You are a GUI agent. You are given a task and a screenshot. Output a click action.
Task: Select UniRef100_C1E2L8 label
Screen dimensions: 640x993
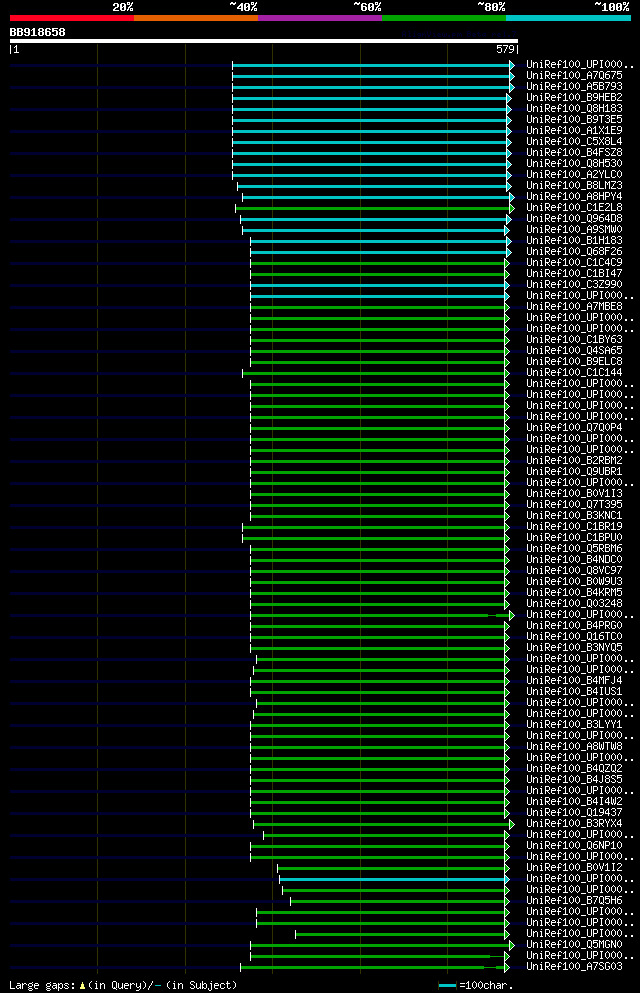[574, 208]
